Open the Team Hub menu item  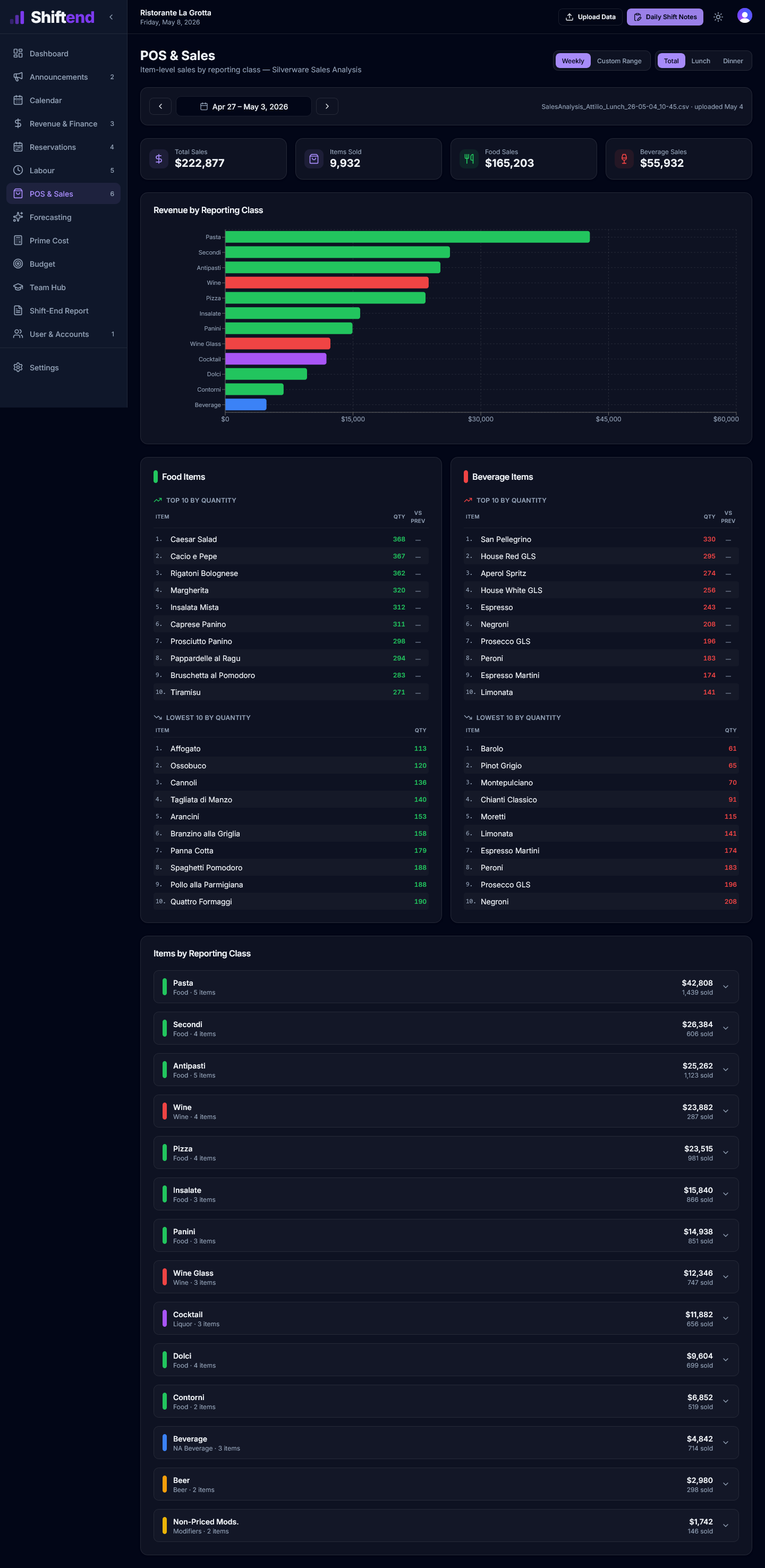(63, 287)
